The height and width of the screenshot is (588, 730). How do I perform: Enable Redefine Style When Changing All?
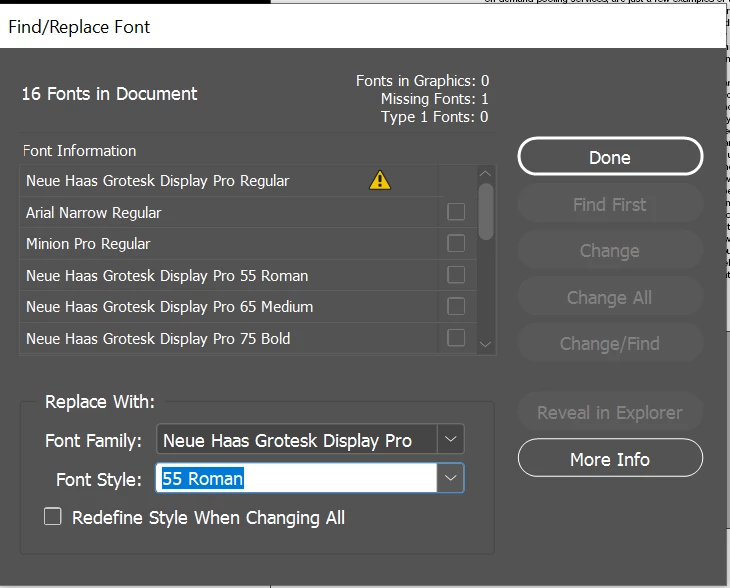(x=53, y=517)
